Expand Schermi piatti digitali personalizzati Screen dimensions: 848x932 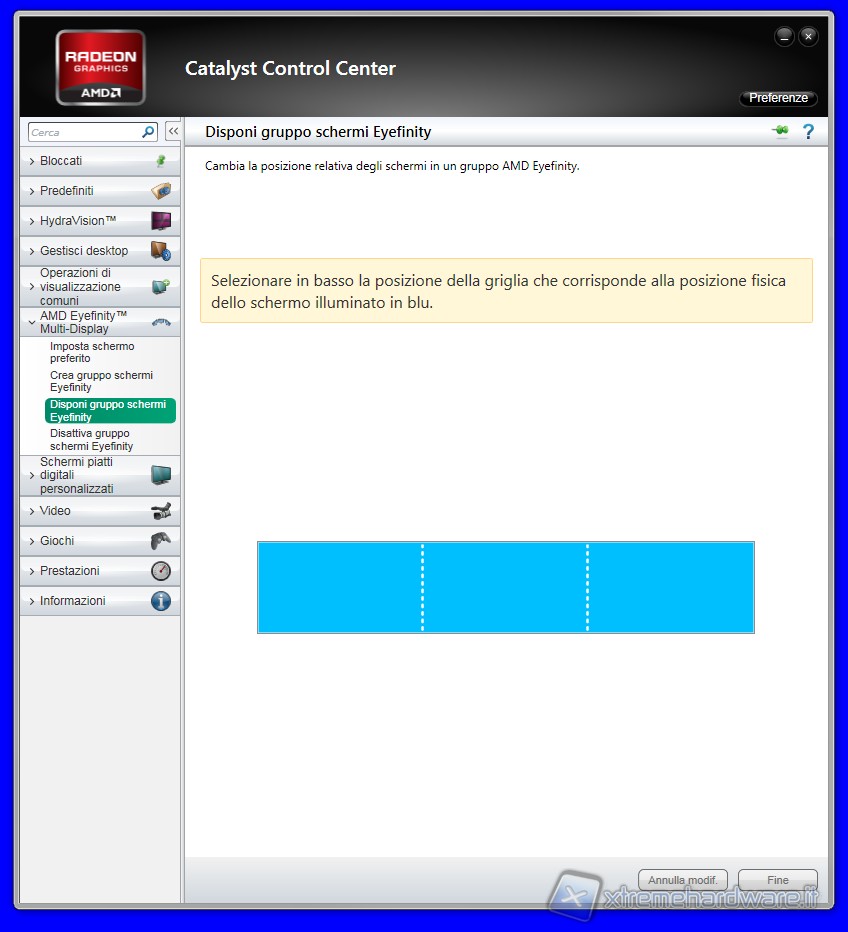click(x=76, y=475)
